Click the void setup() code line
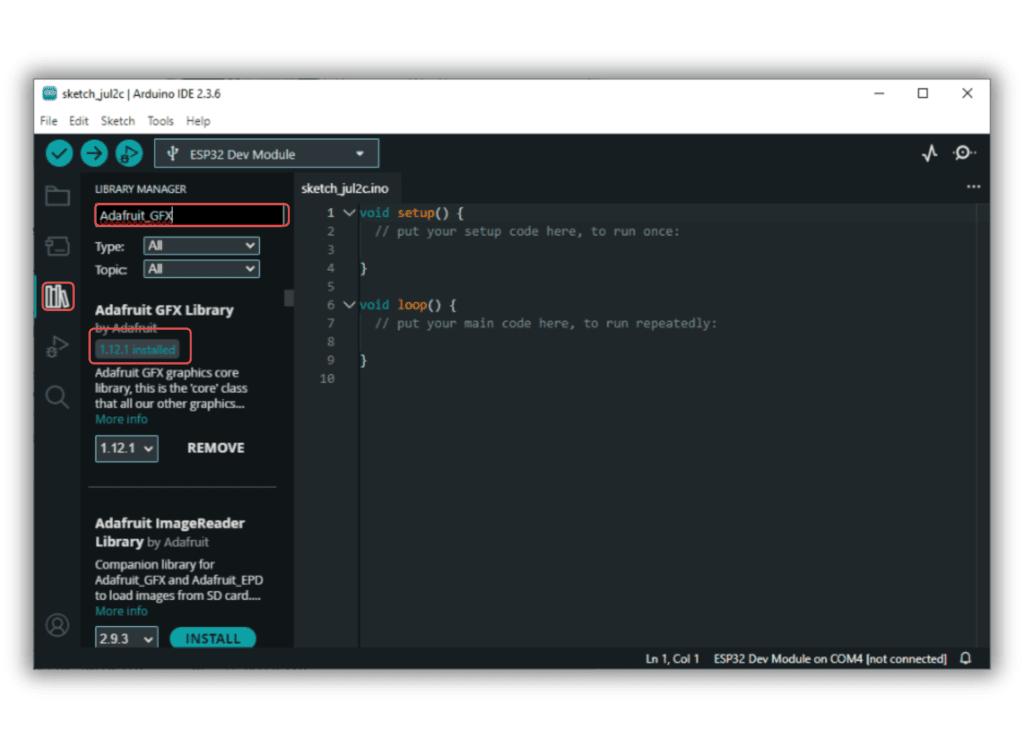1024x748 pixels. (x=411, y=213)
